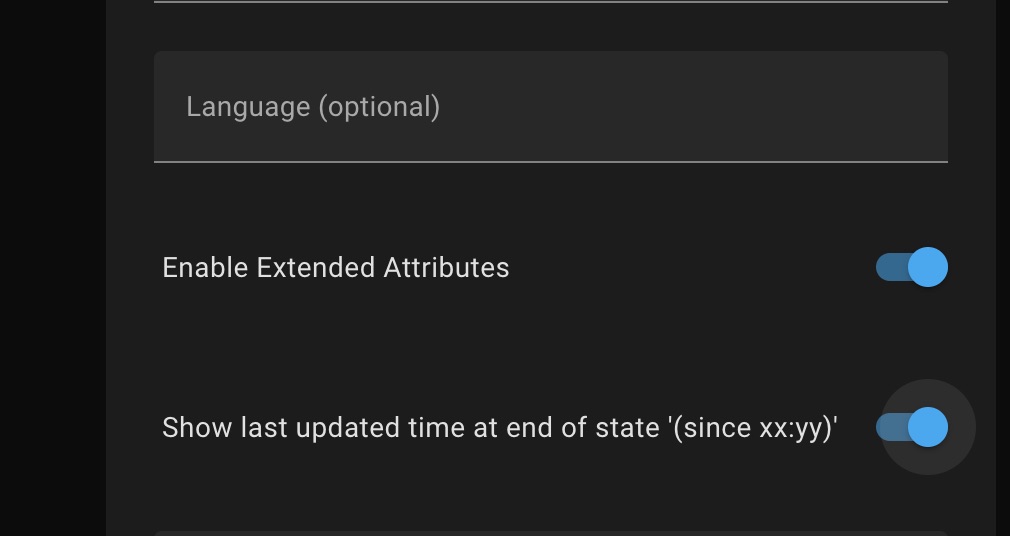Disable Extended Attributes using its blue switch
Image resolution: width=1010 pixels, height=536 pixels.
coord(912,267)
